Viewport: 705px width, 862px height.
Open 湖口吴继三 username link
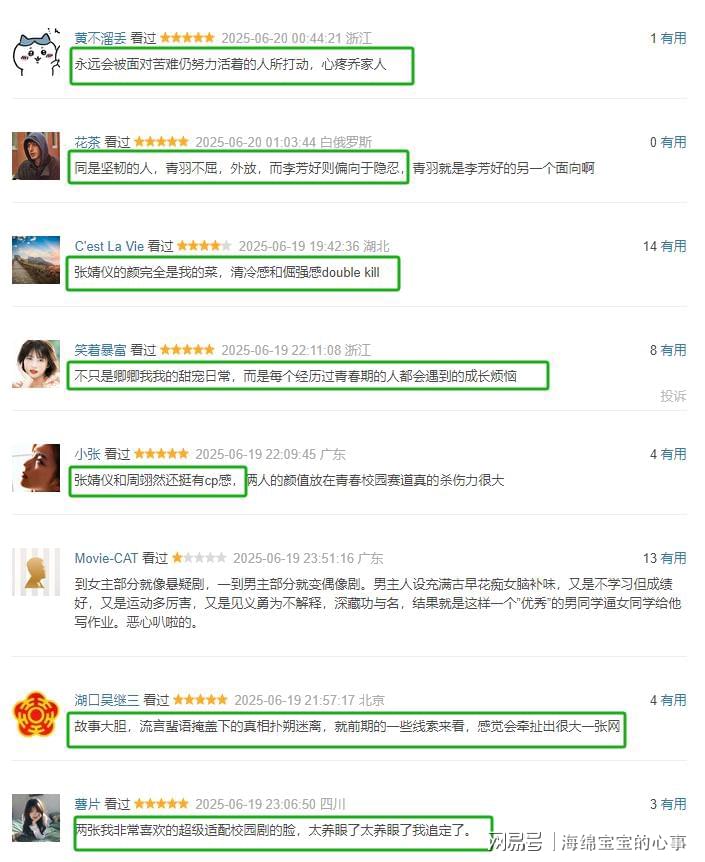[107, 700]
